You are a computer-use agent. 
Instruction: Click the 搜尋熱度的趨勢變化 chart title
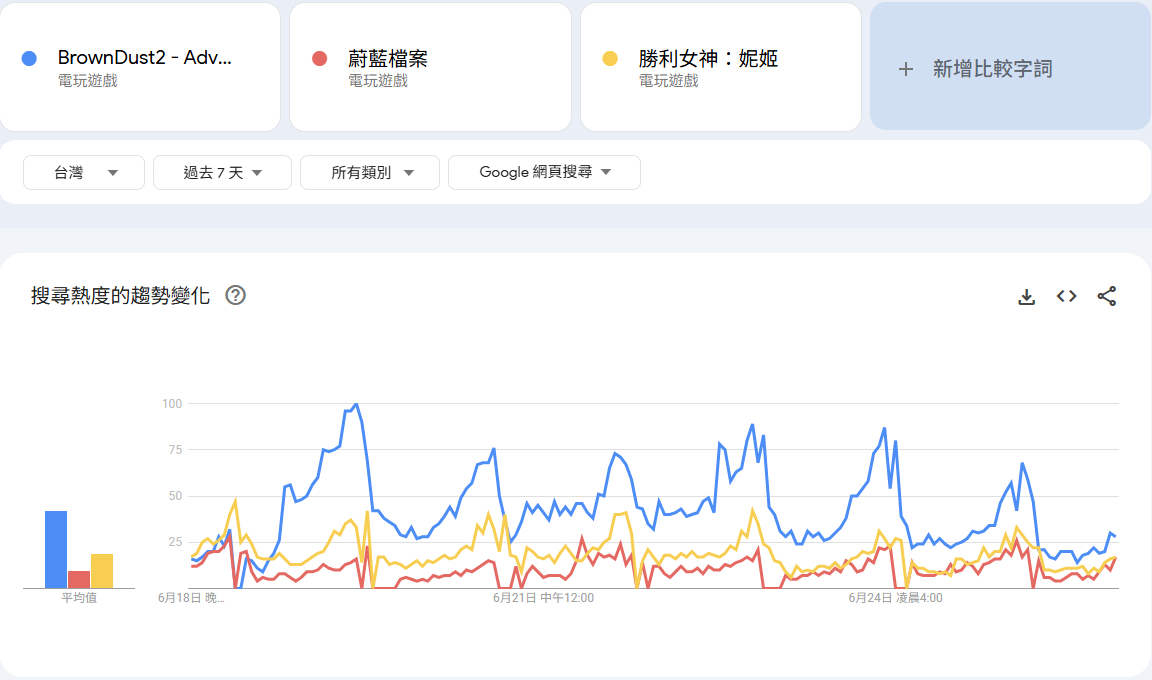(x=120, y=296)
